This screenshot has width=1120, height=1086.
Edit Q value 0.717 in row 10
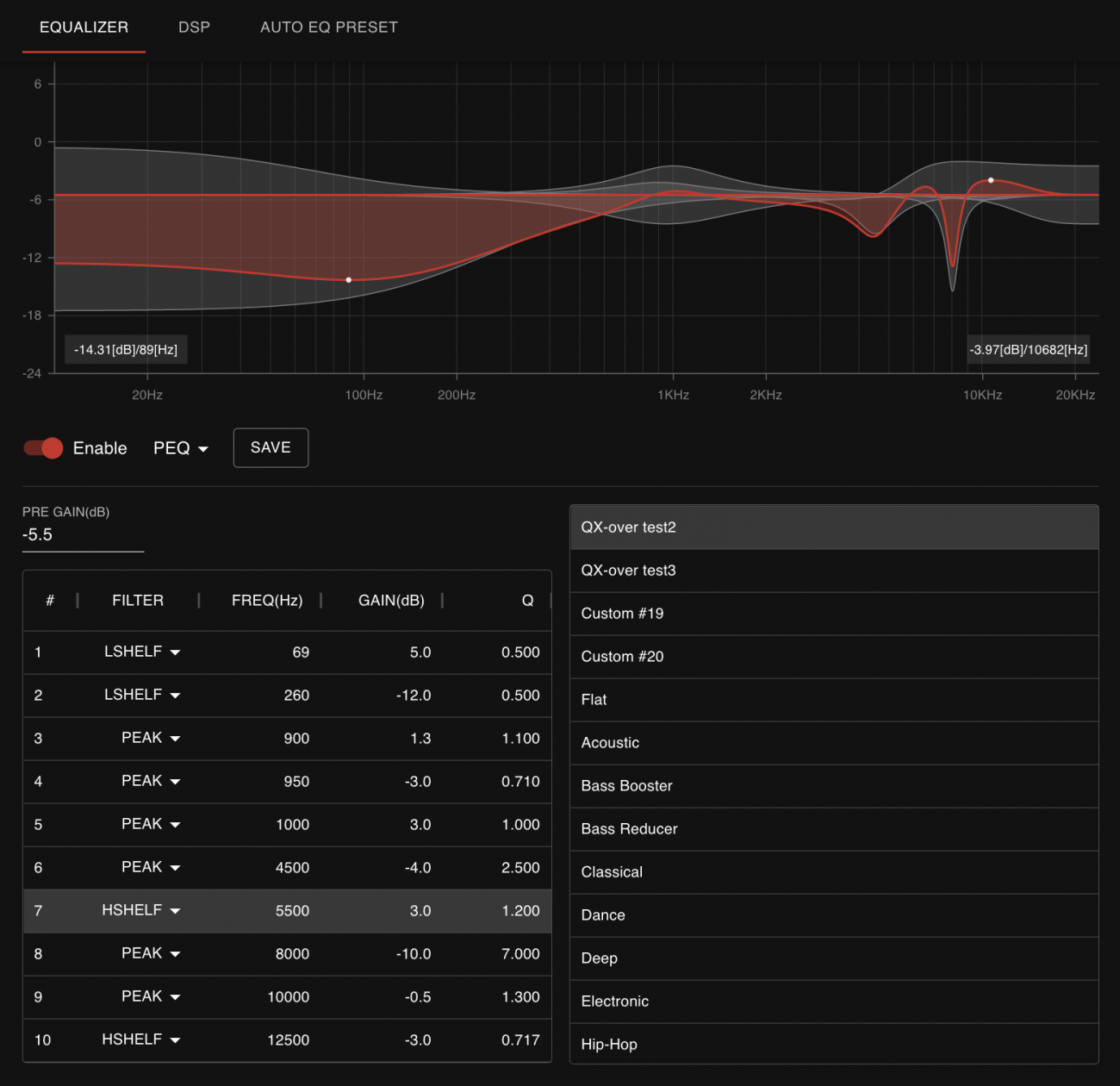[520, 1040]
